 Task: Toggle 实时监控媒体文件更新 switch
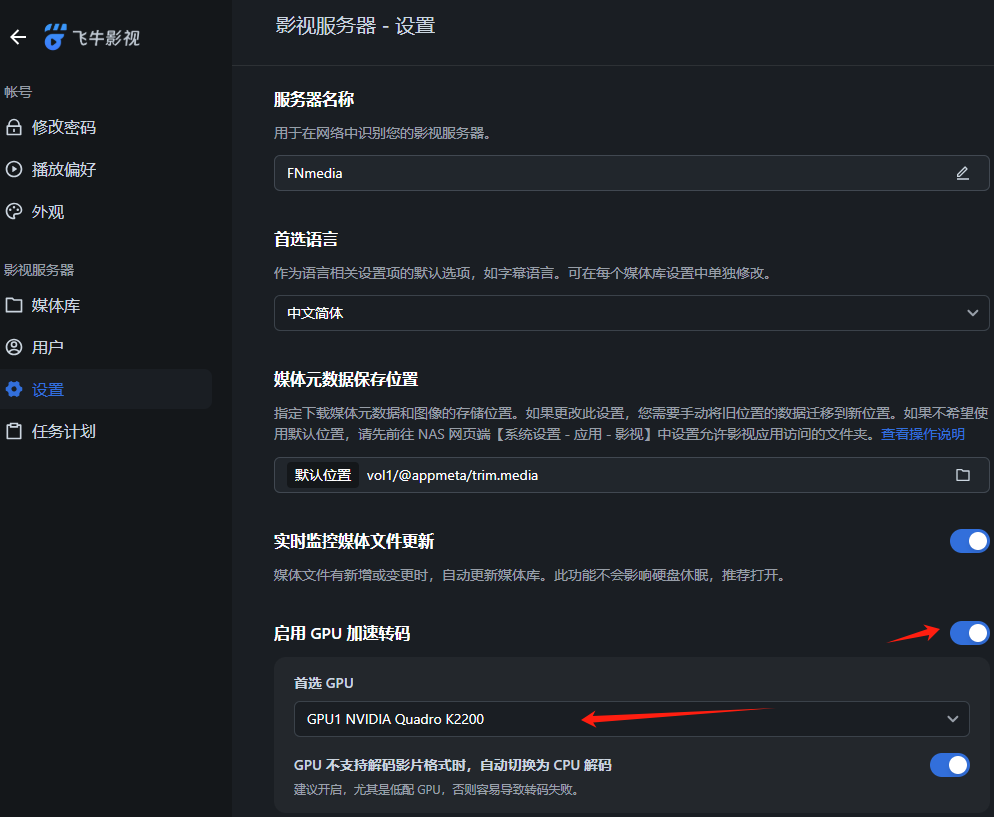969,541
